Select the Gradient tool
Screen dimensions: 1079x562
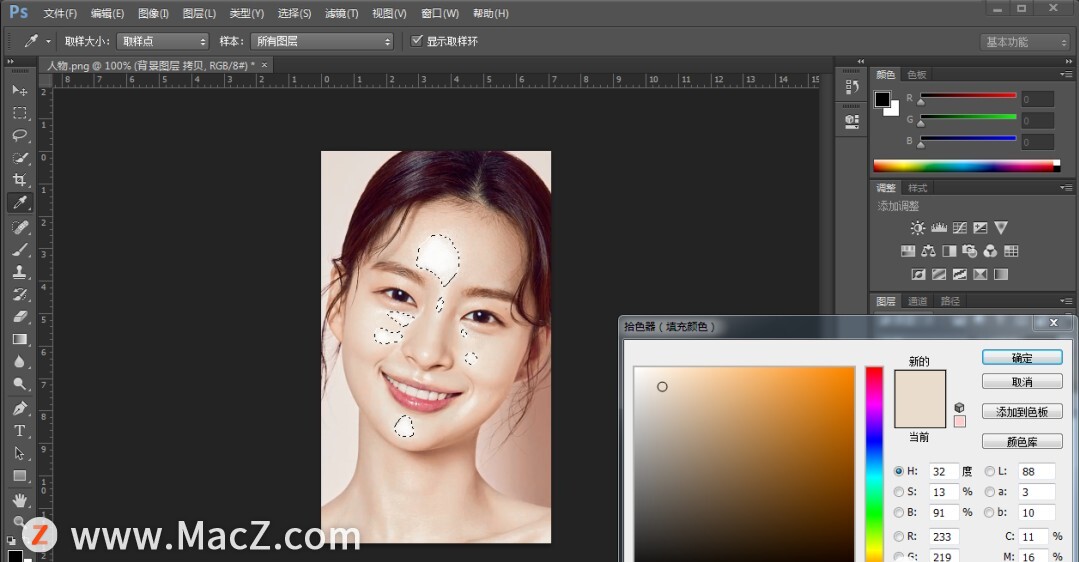(x=20, y=339)
